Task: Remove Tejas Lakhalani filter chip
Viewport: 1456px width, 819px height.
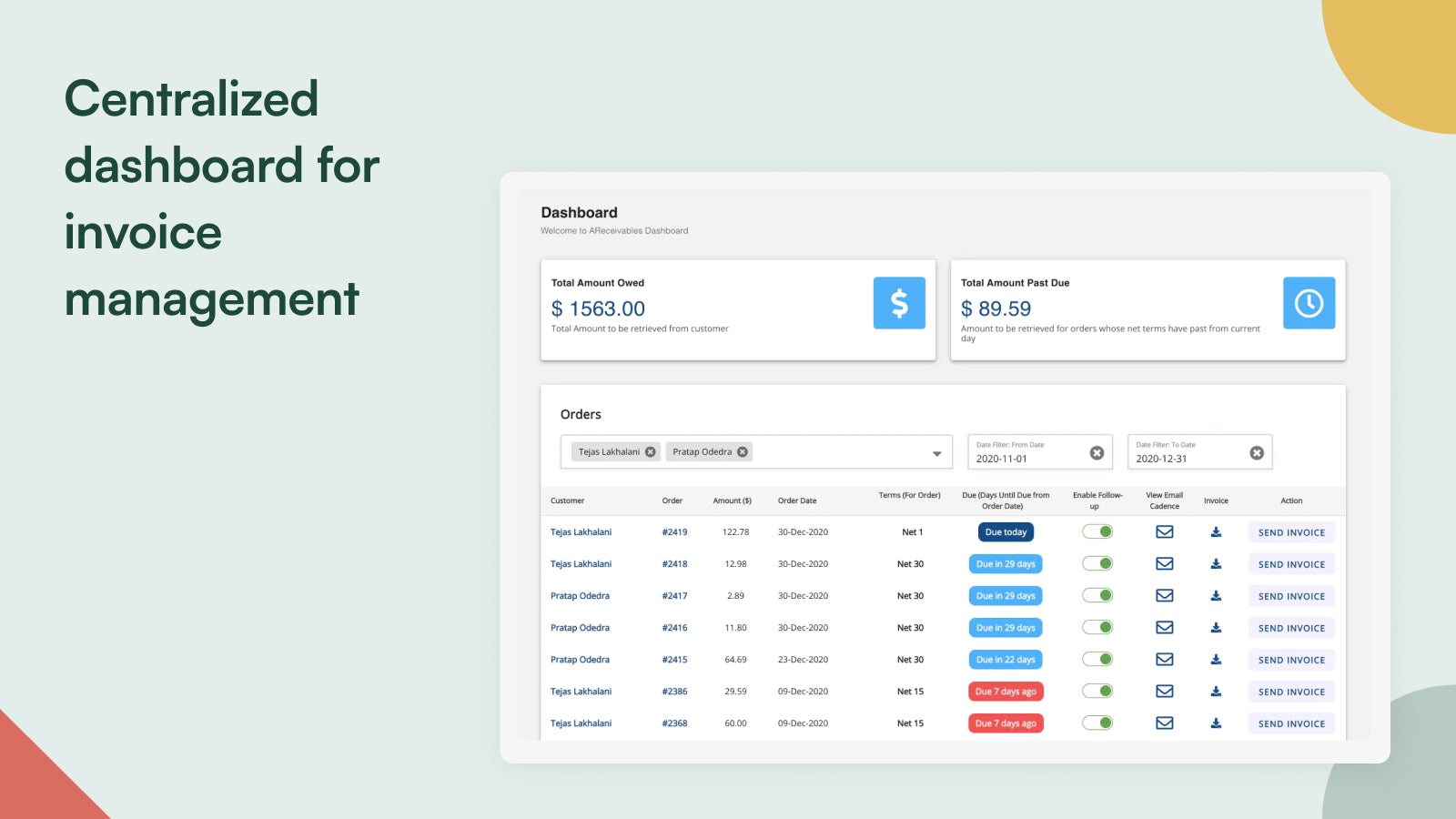Action: pyautogui.click(x=650, y=451)
